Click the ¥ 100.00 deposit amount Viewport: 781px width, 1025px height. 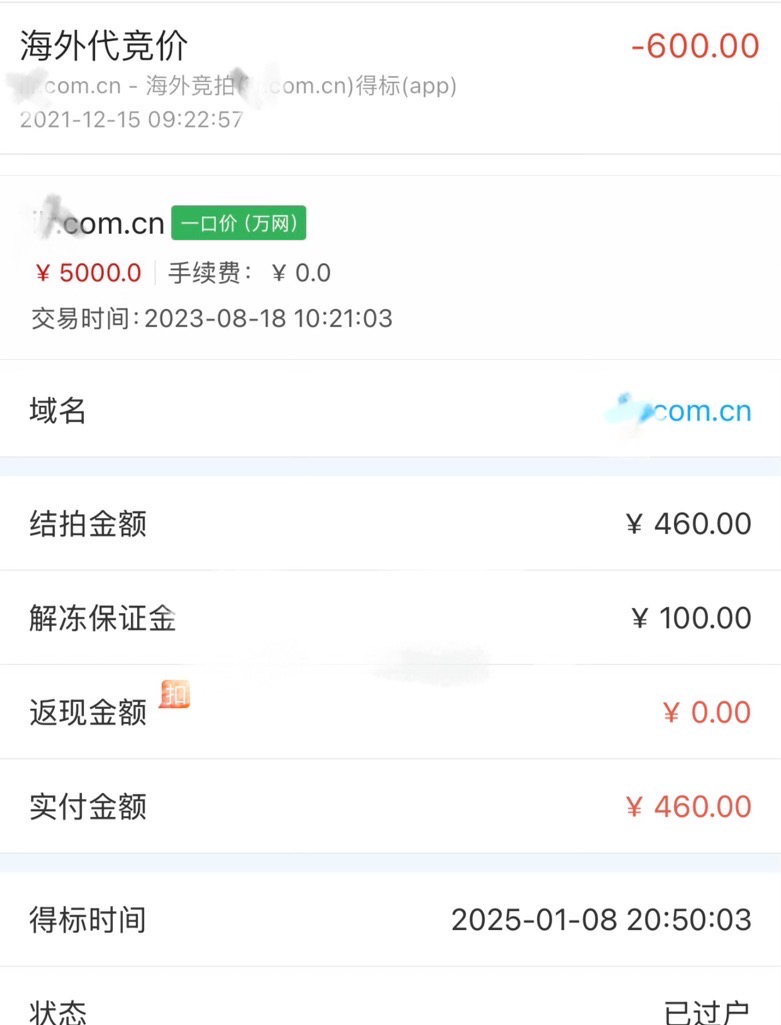click(x=691, y=618)
